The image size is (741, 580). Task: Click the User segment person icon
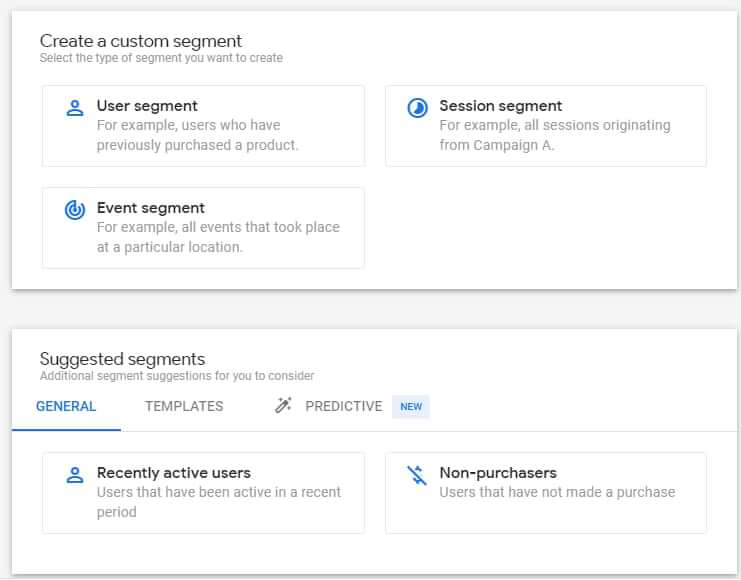(74, 108)
